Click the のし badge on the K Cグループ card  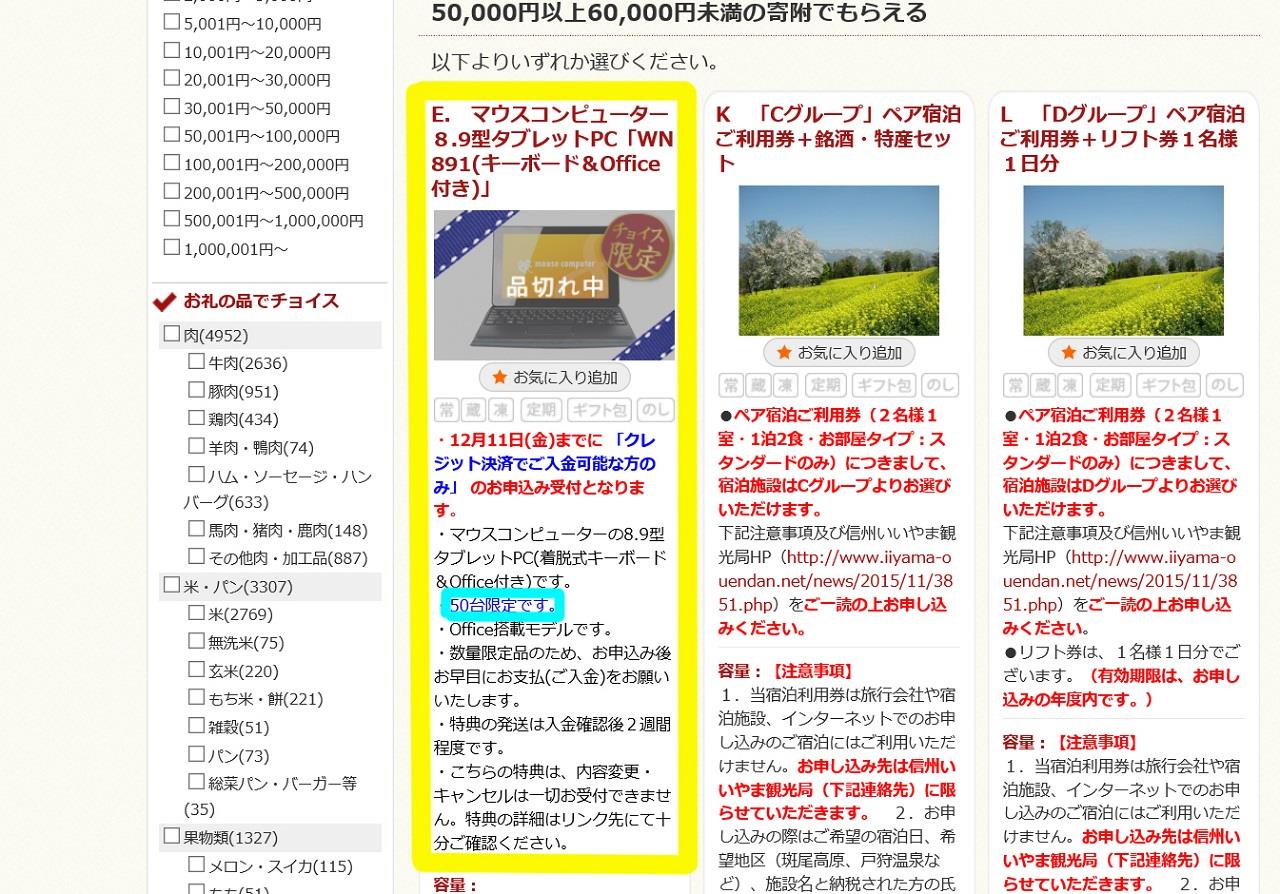tap(941, 384)
